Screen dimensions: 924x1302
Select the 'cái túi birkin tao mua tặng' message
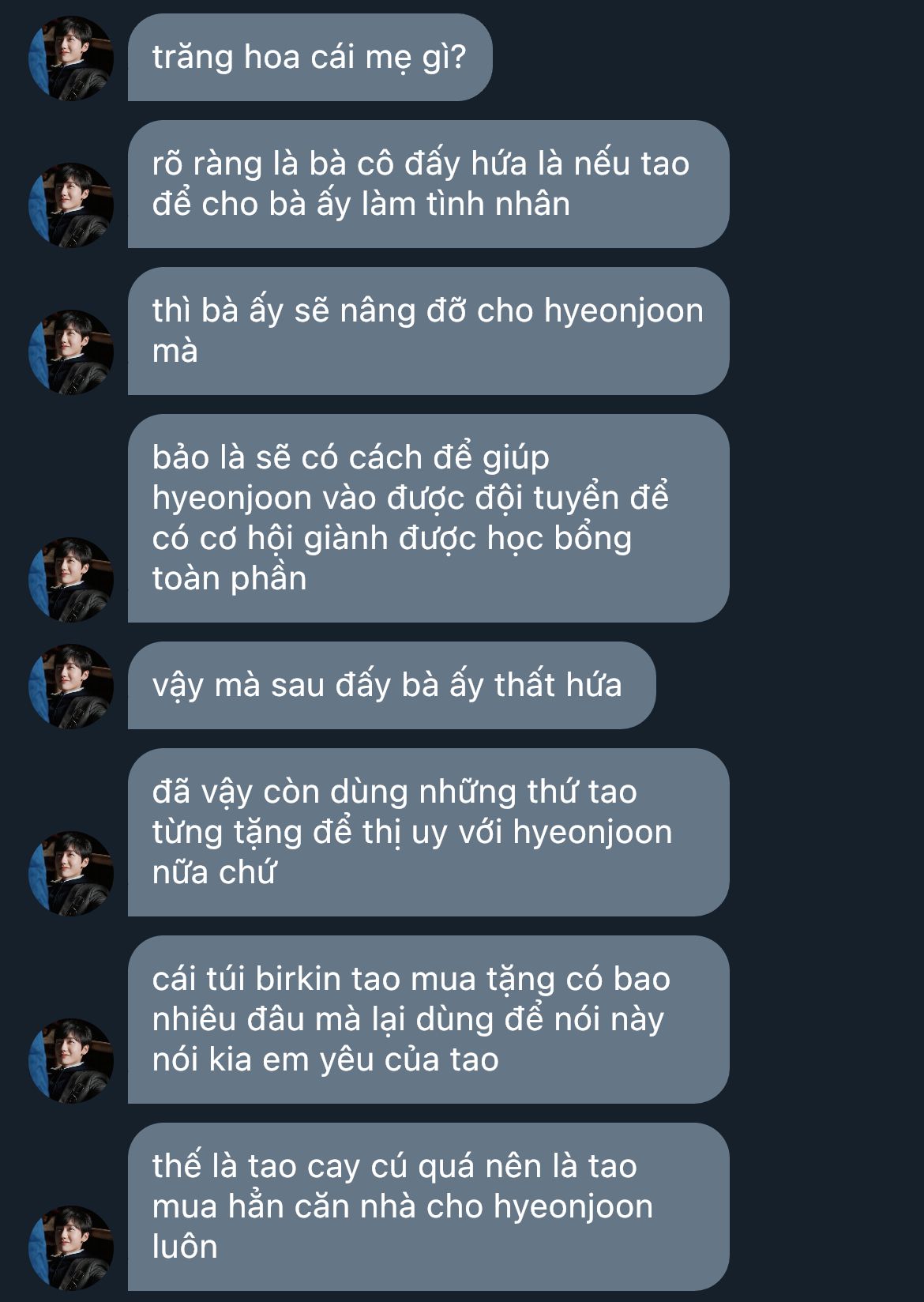tap(428, 1020)
